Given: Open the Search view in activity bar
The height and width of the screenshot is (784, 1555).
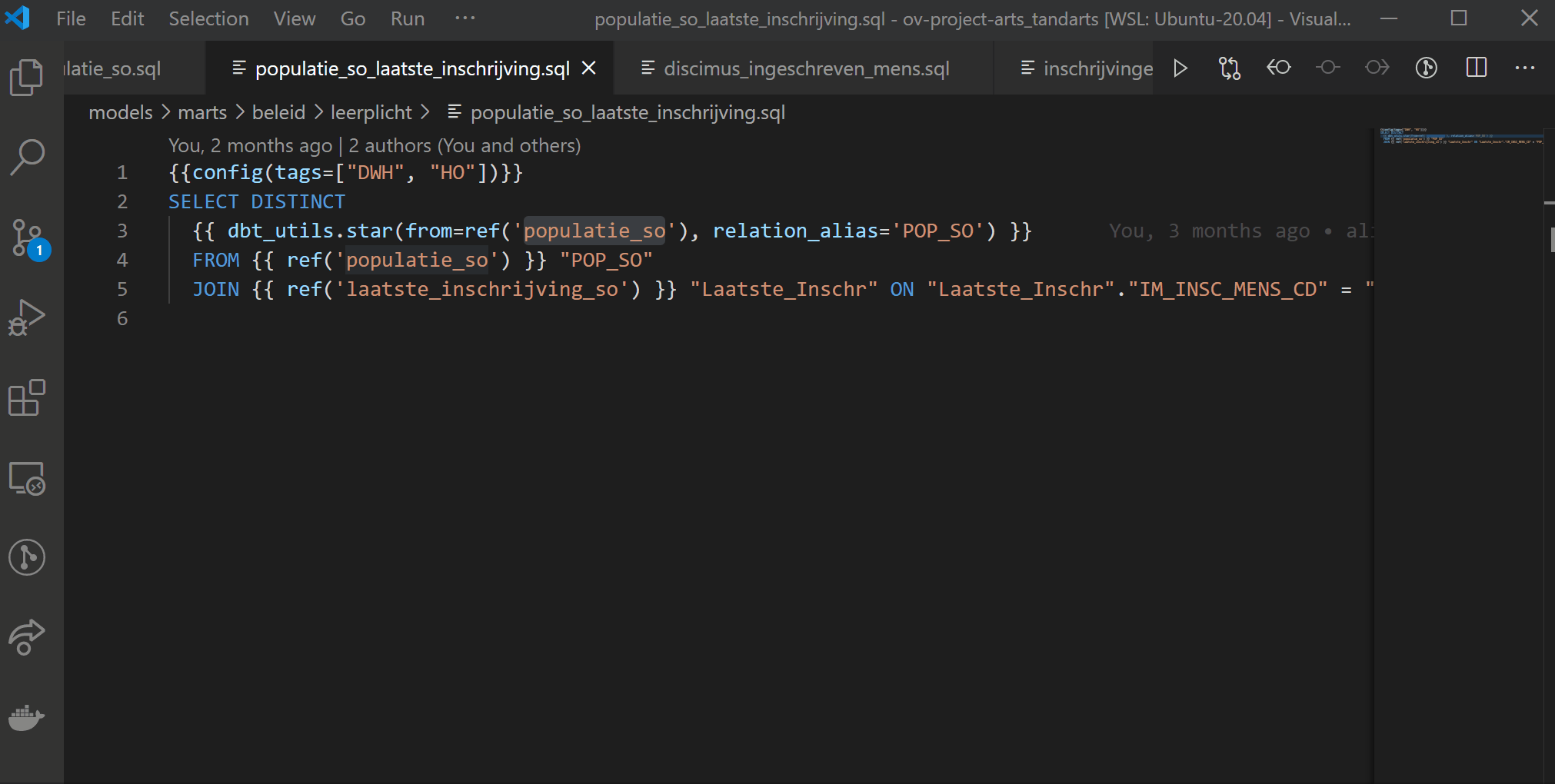Looking at the screenshot, I should coord(27,158).
